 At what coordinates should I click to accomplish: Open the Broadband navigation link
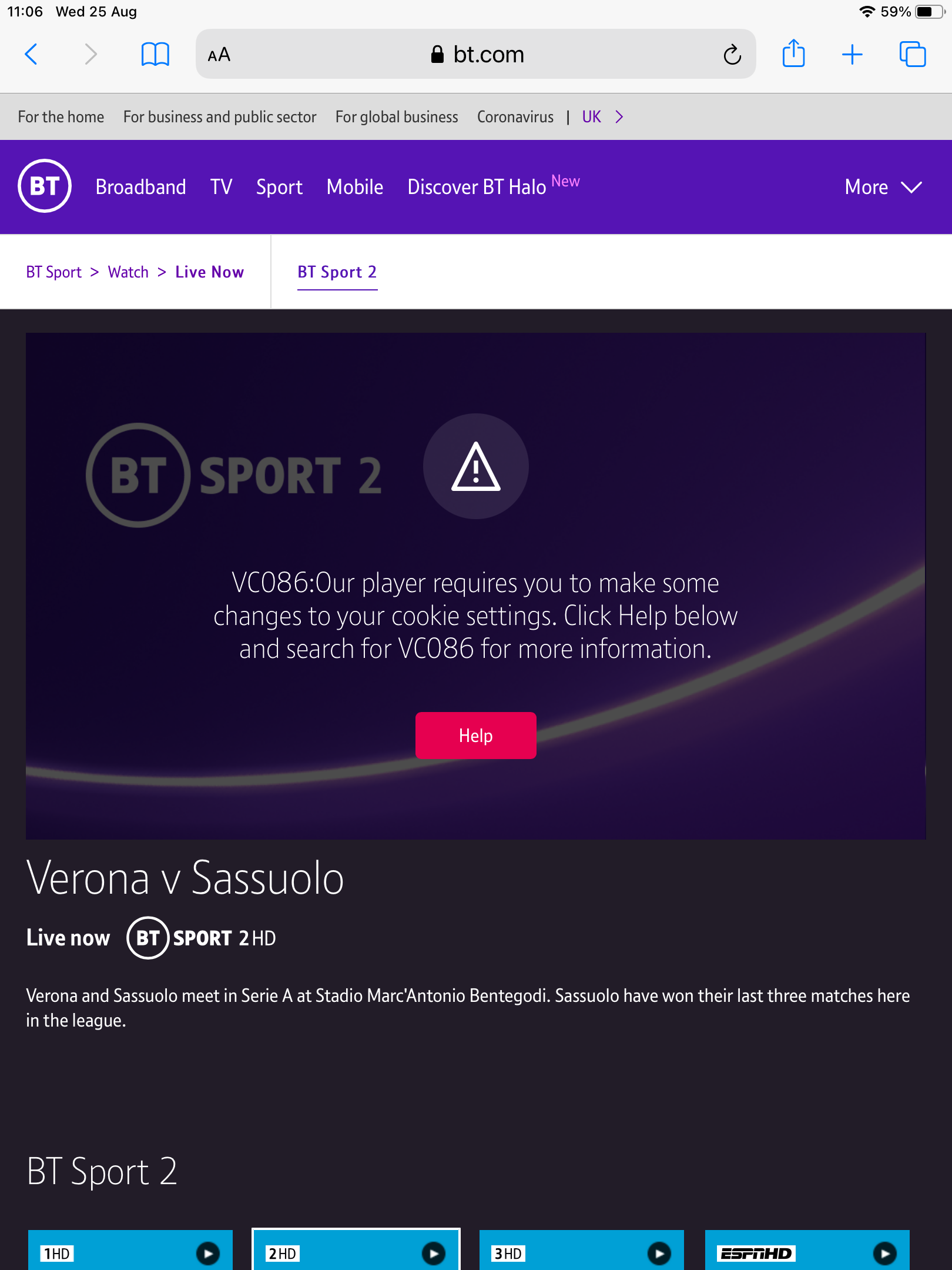[140, 187]
